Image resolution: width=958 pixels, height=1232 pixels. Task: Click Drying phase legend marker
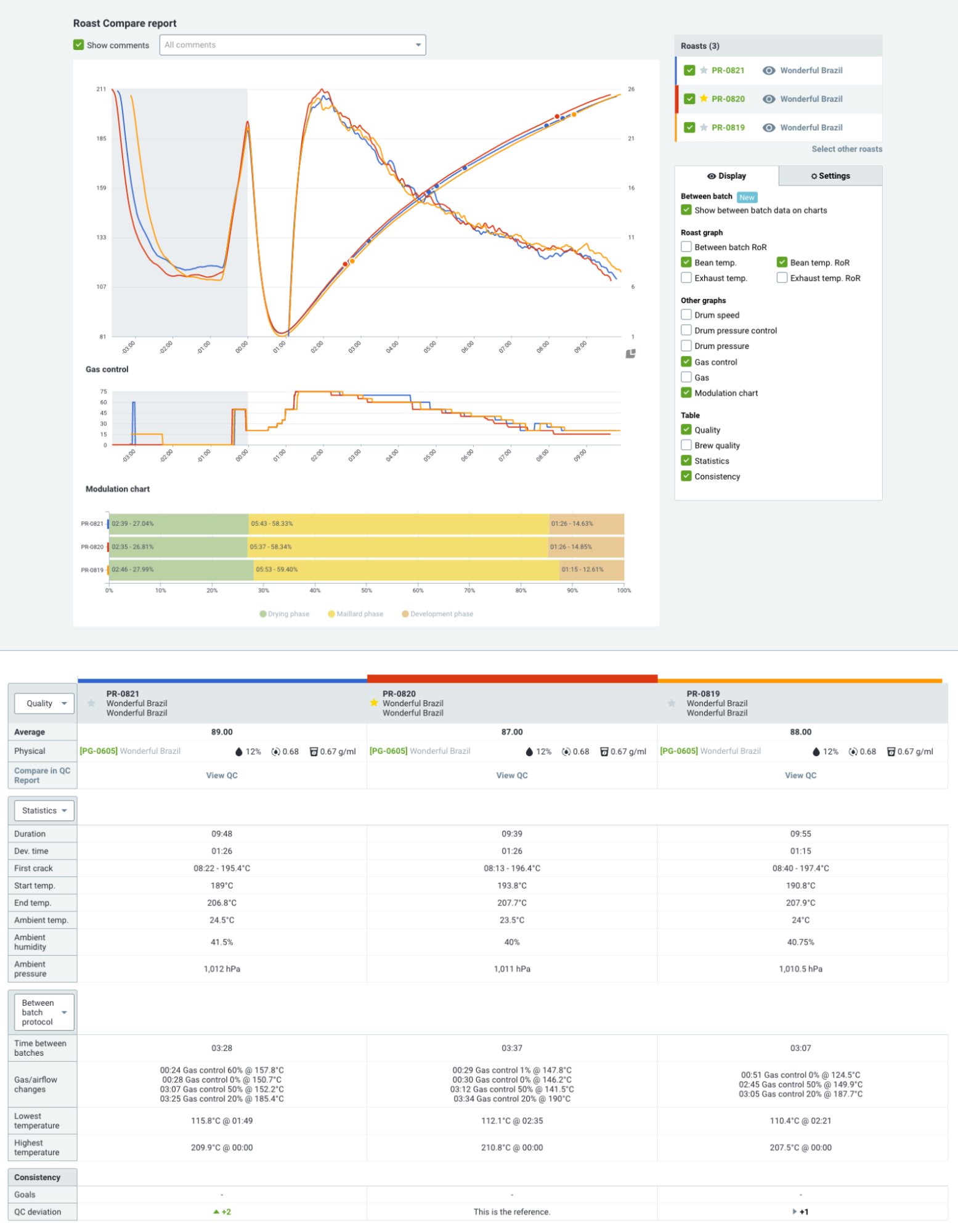click(x=263, y=614)
